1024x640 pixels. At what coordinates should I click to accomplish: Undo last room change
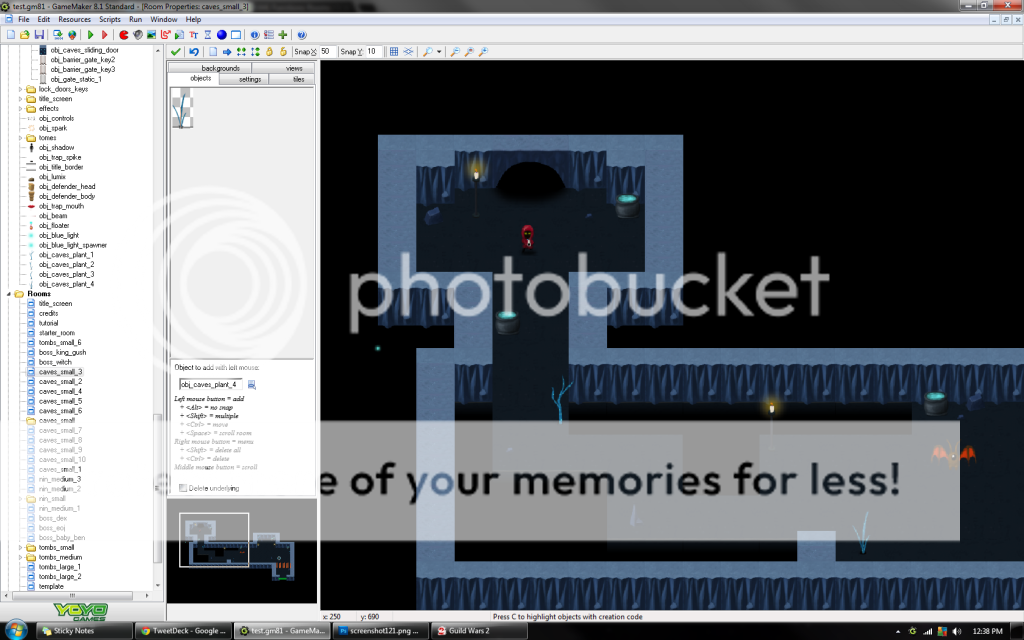point(194,51)
